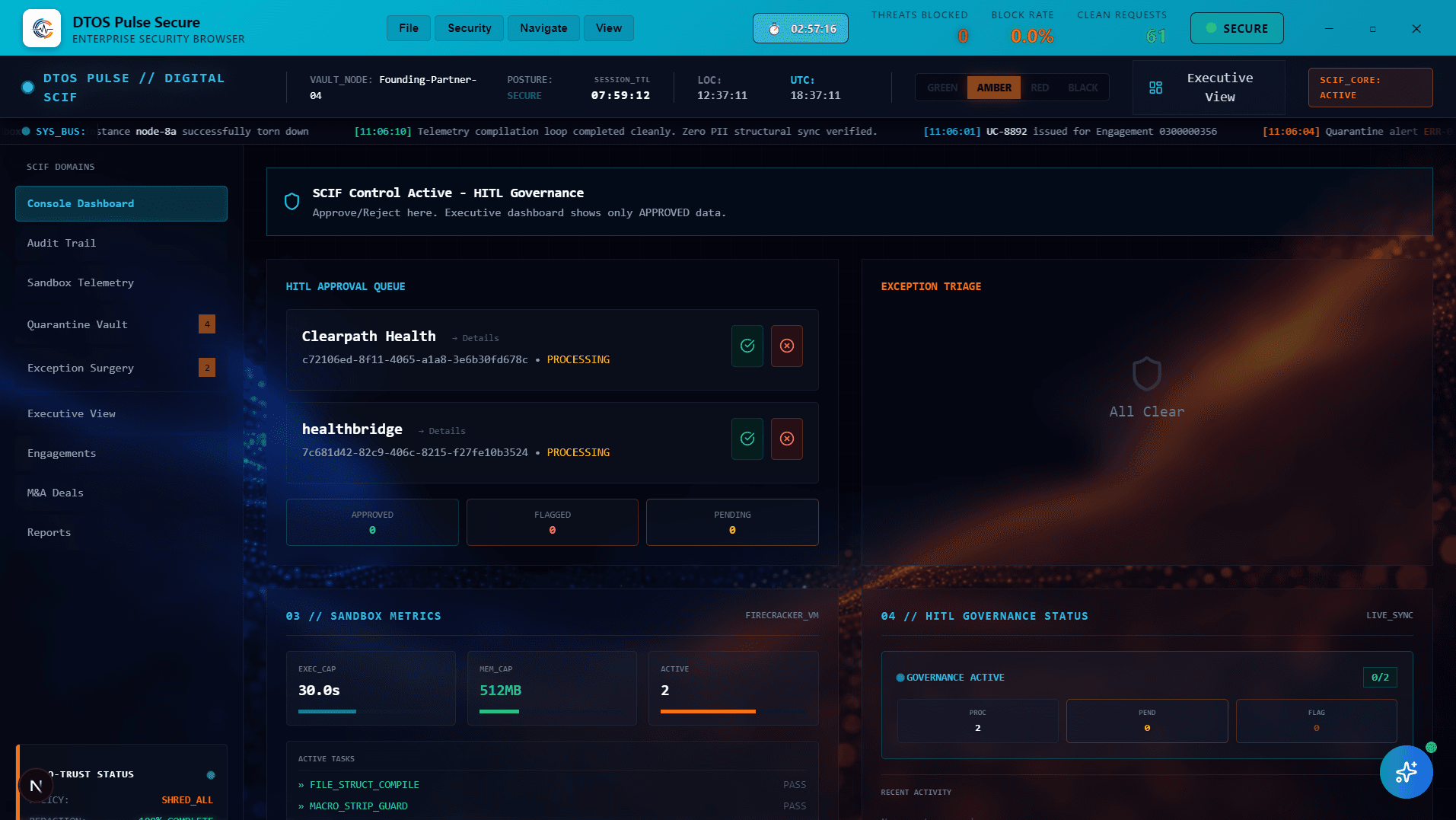Click the FLAGGED counter card
Viewport: 1456px width, 820px height.
click(x=553, y=522)
